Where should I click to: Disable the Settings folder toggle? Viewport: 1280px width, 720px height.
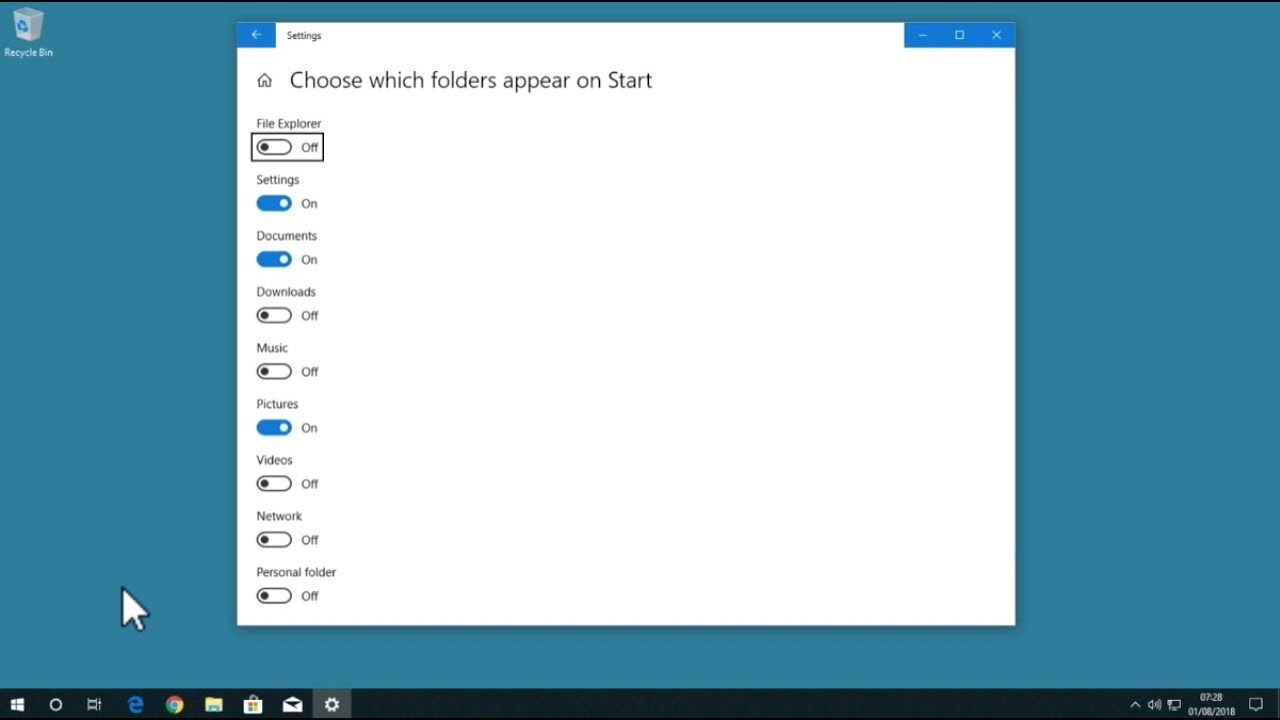click(272, 203)
